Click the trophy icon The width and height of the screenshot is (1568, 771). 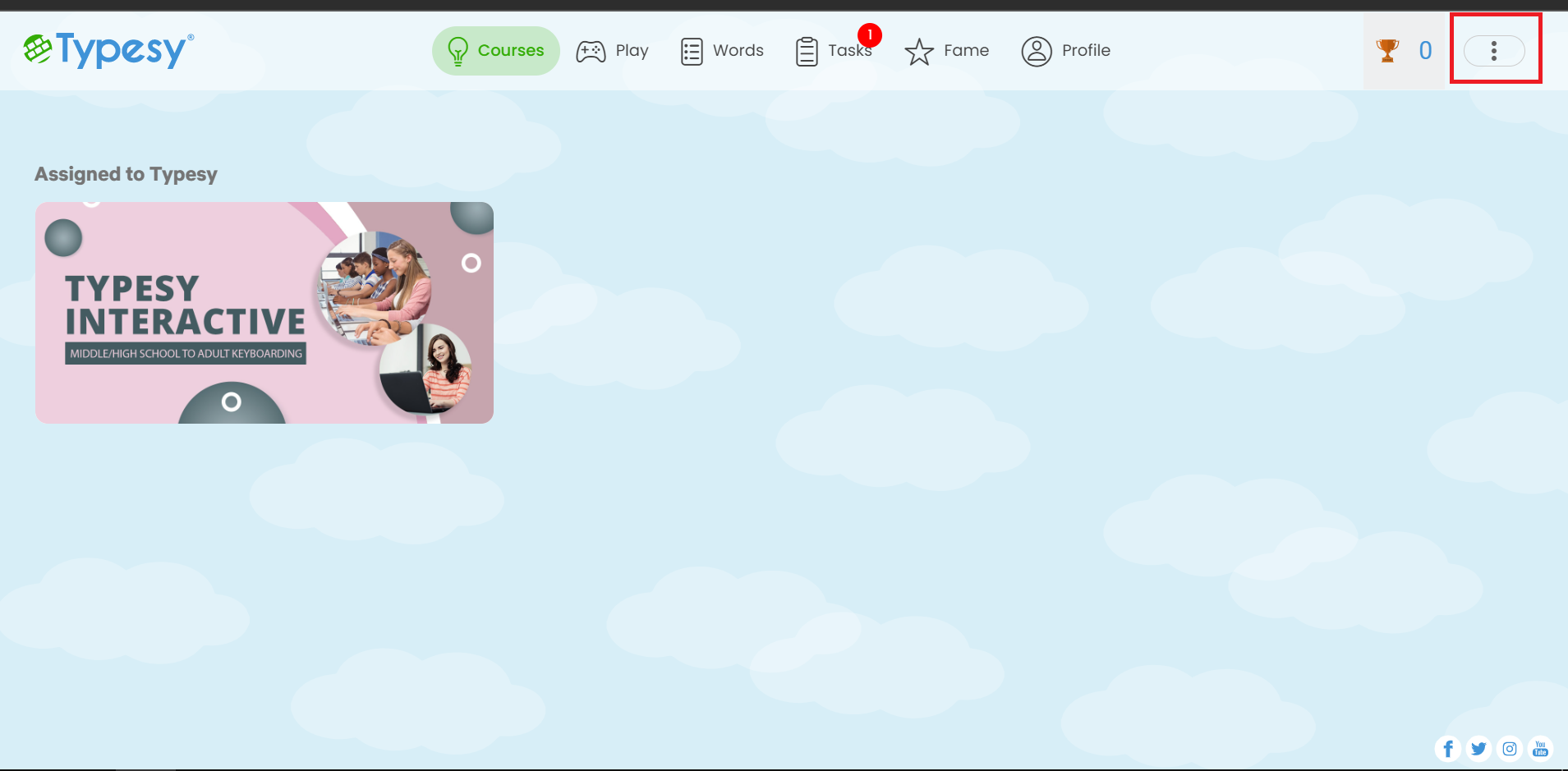pyautogui.click(x=1387, y=51)
